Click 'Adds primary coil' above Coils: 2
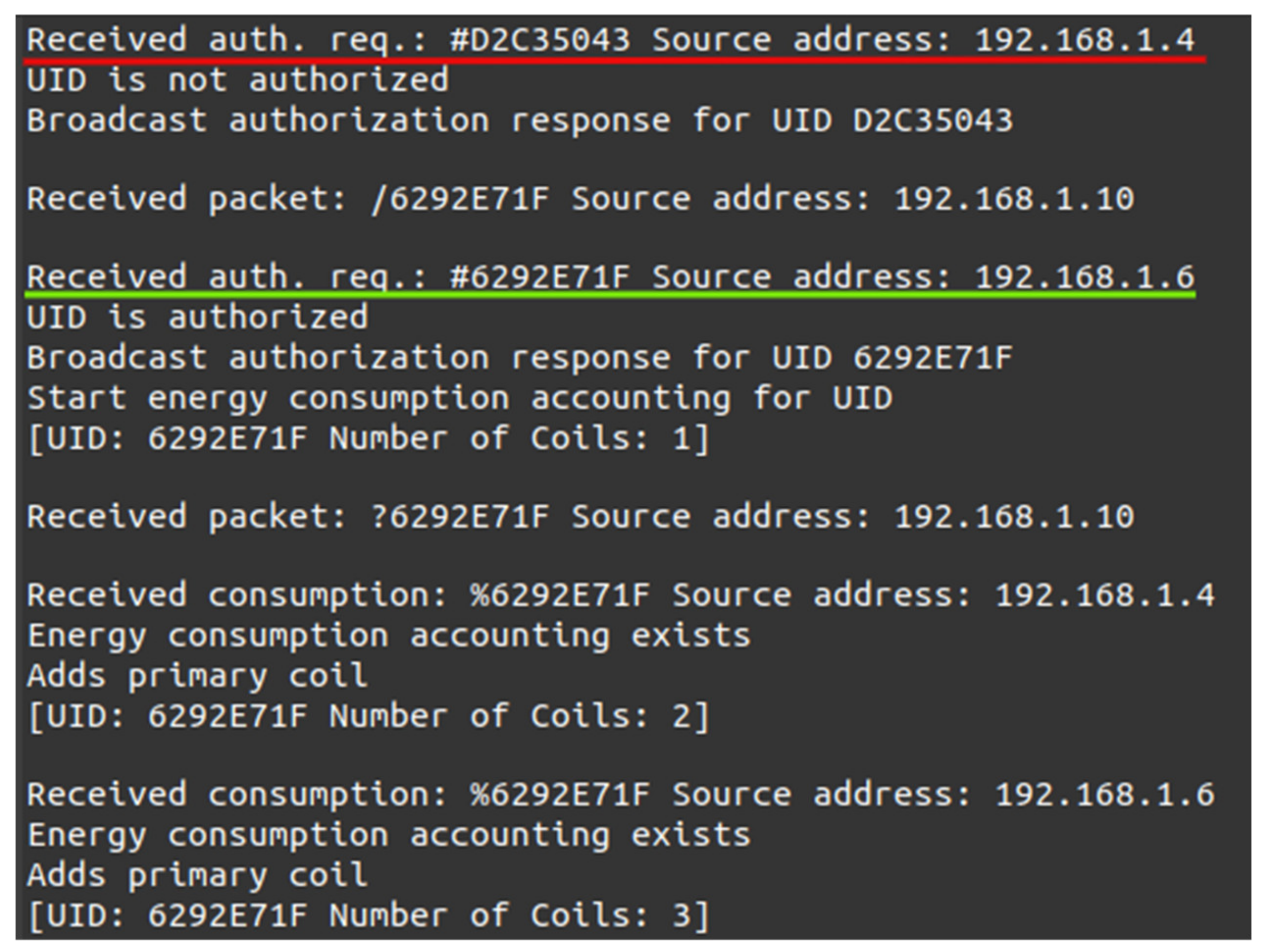The height and width of the screenshot is (952, 1267). pyautogui.click(x=198, y=676)
